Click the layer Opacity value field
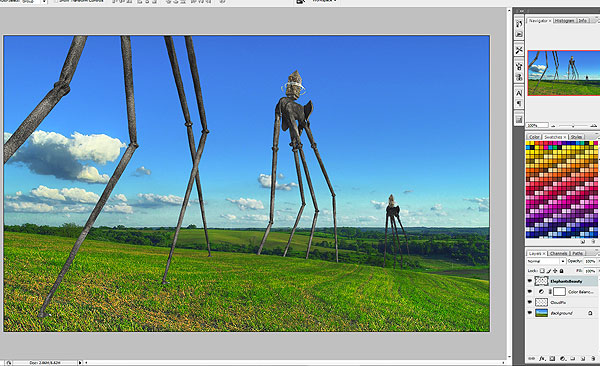The image size is (600, 366). click(590, 261)
